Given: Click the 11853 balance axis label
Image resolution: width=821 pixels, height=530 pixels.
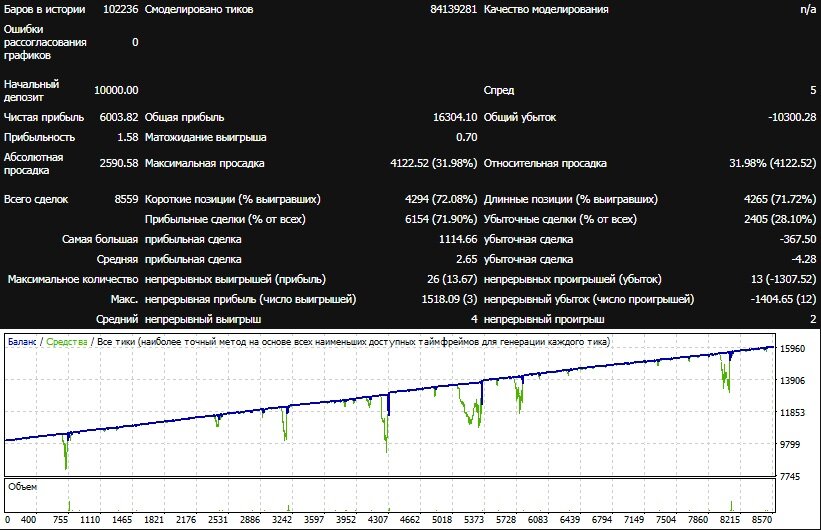Looking at the screenshot, I should pyautogui.click(x=793, y=413).
